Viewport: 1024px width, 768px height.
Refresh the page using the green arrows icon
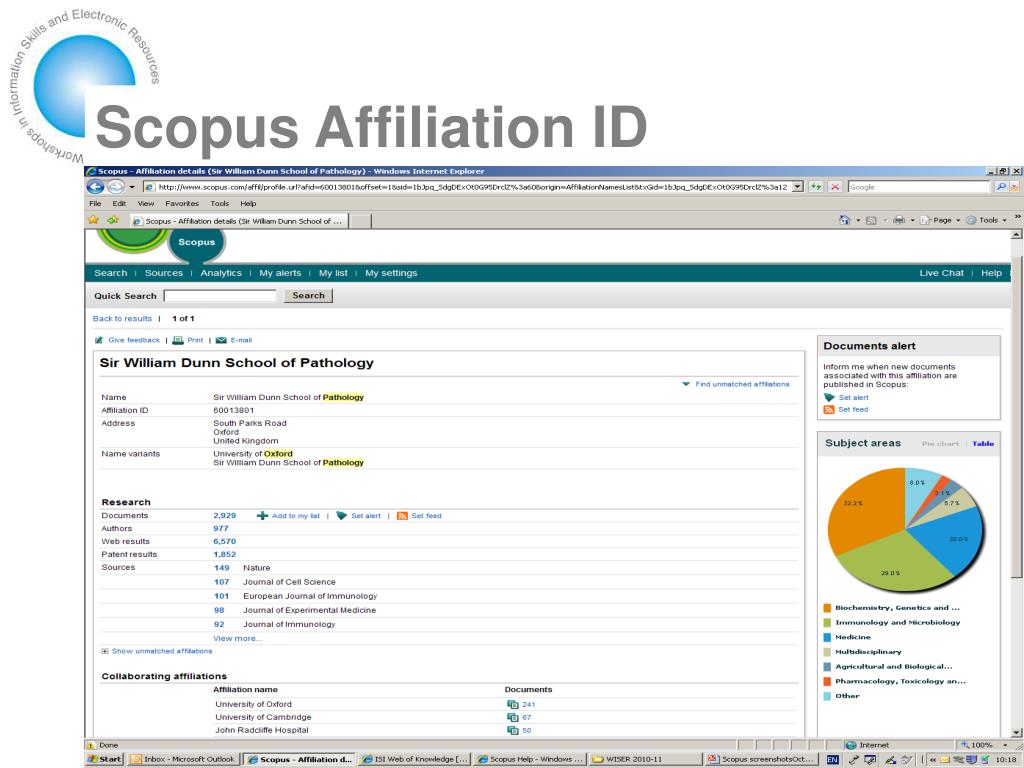click(816, 187)
